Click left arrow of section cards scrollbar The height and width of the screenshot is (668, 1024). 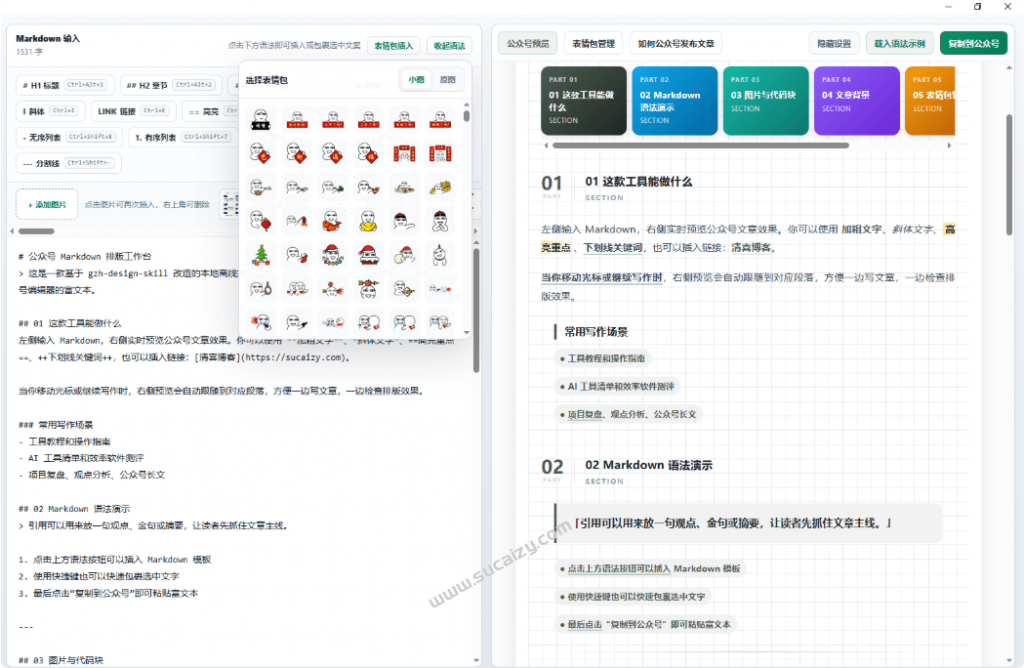point(546,146)
